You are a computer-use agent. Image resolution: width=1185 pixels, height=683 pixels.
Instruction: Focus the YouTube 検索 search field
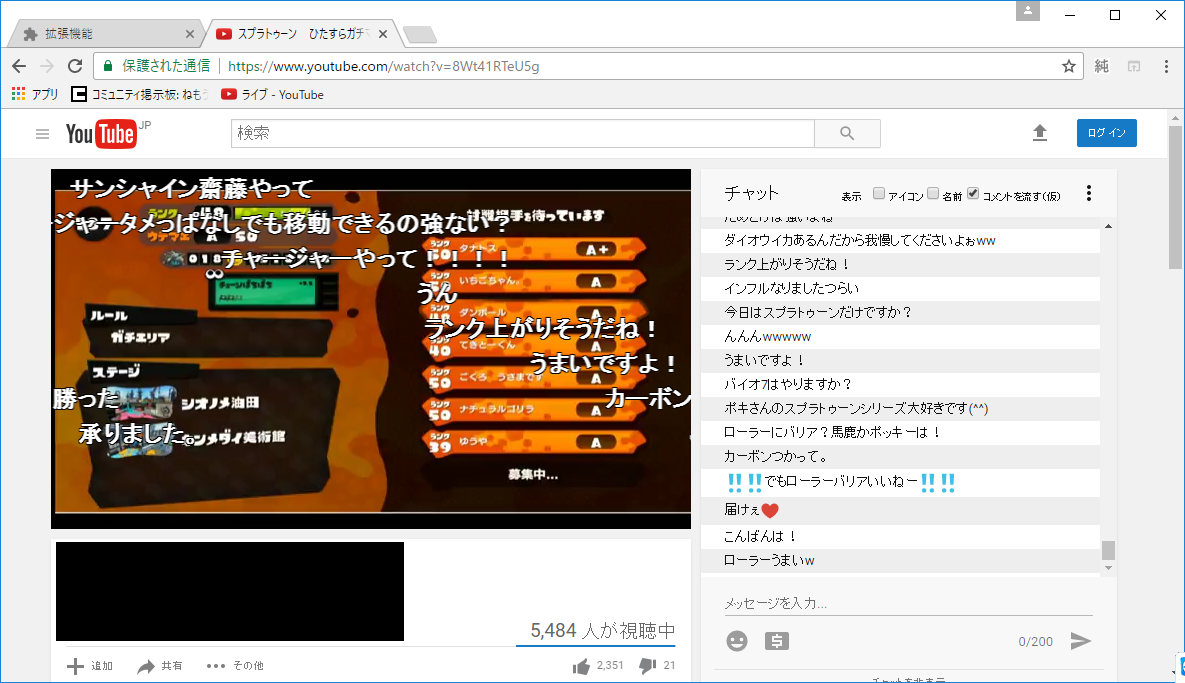pos(523,134)
